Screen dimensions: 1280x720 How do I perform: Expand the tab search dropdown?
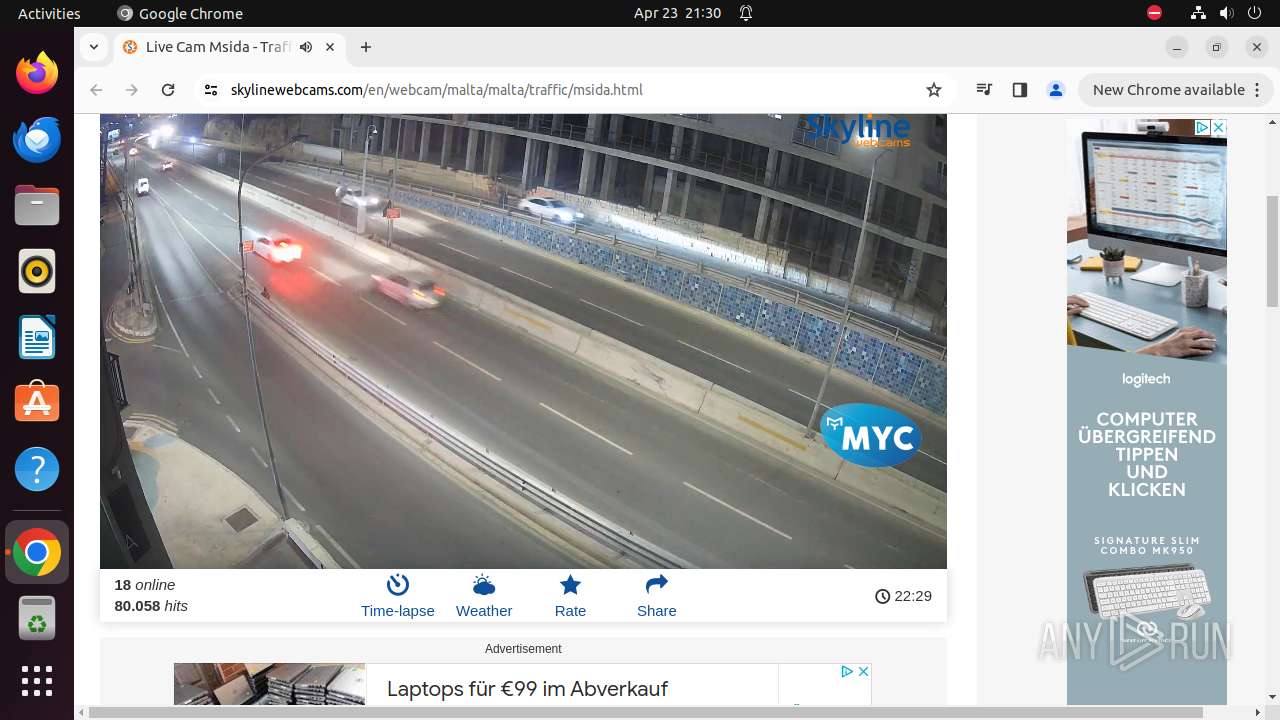93,47
